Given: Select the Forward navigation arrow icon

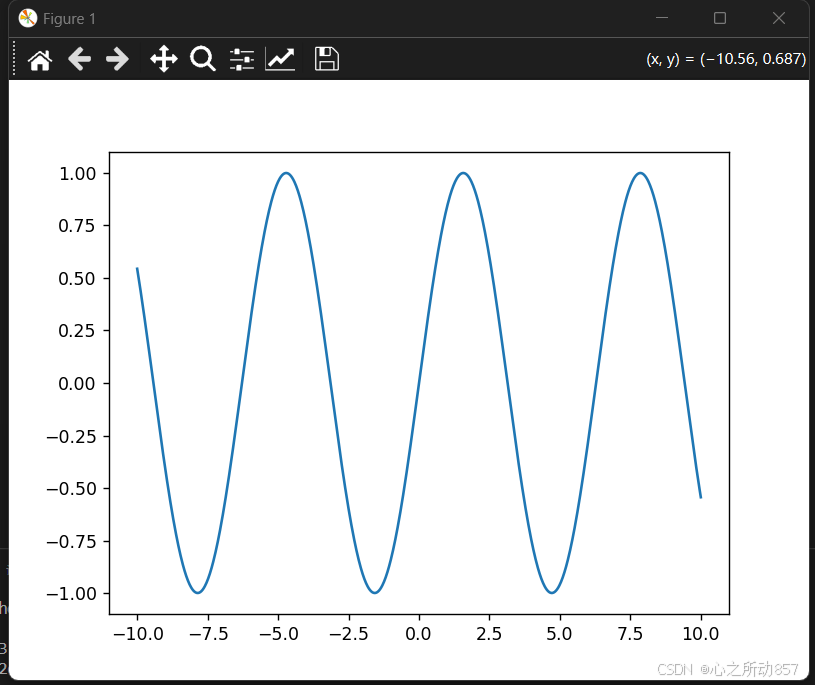Looking at the screenshot, I should click(117, 59).
